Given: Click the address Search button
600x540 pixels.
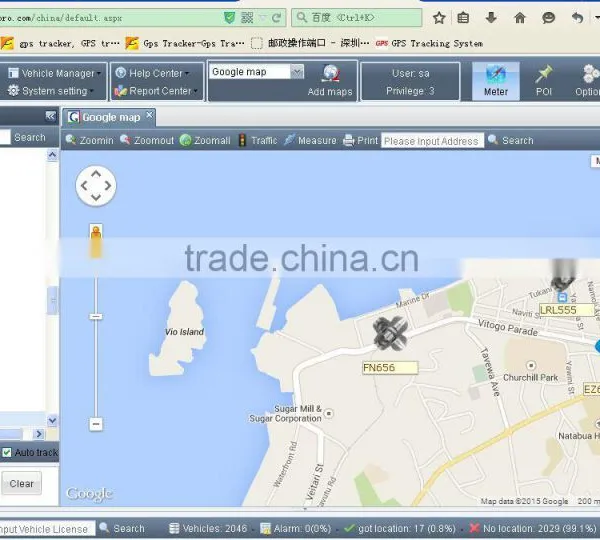Looking at the screenshot, I should click(511, 140).
